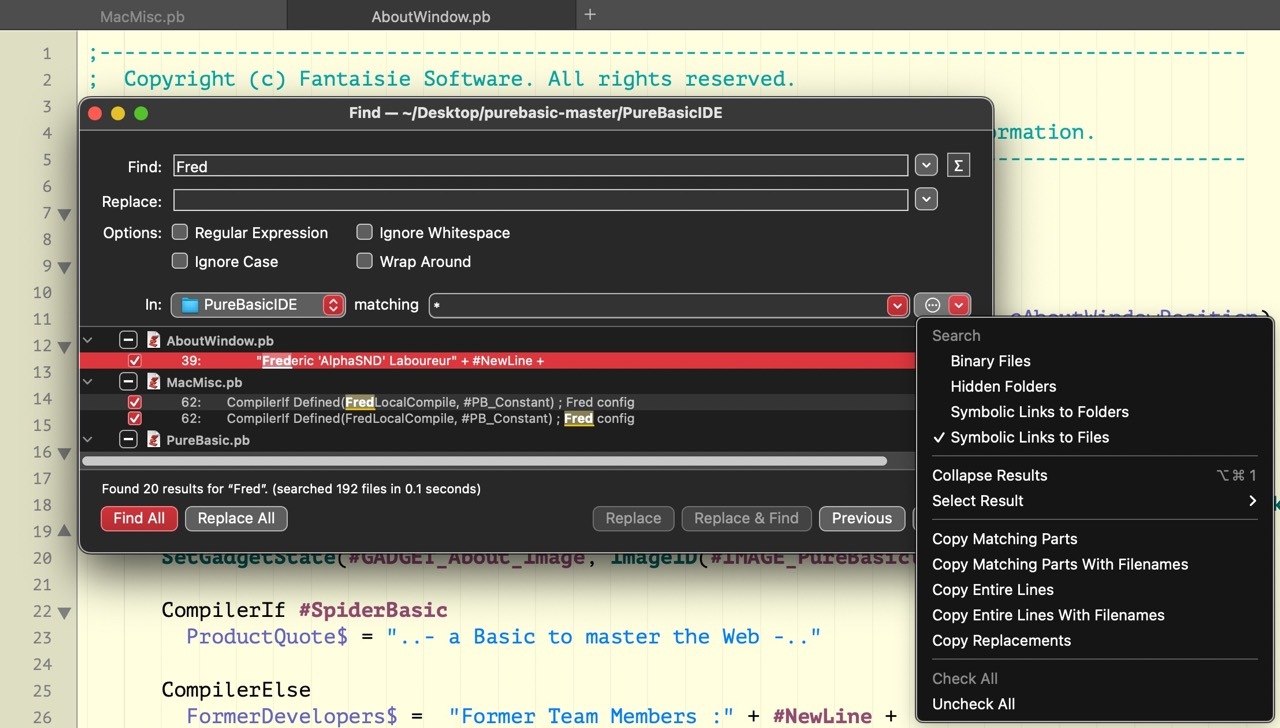Click into the Find field containing Fred
This screenshot has width=1280, height=728.
click(x=540, y=166)
